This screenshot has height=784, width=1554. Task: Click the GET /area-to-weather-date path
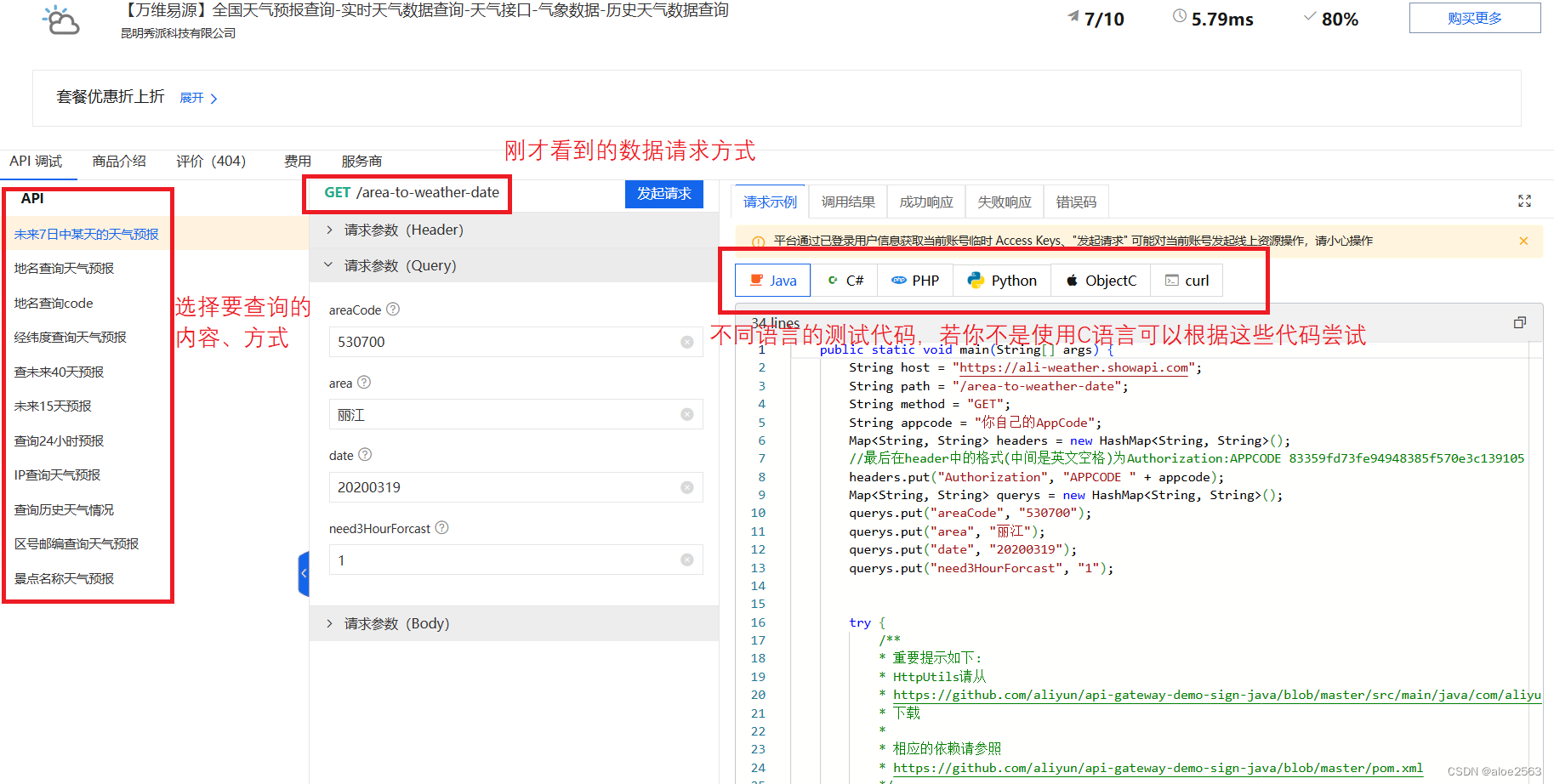tap(412, 193)
